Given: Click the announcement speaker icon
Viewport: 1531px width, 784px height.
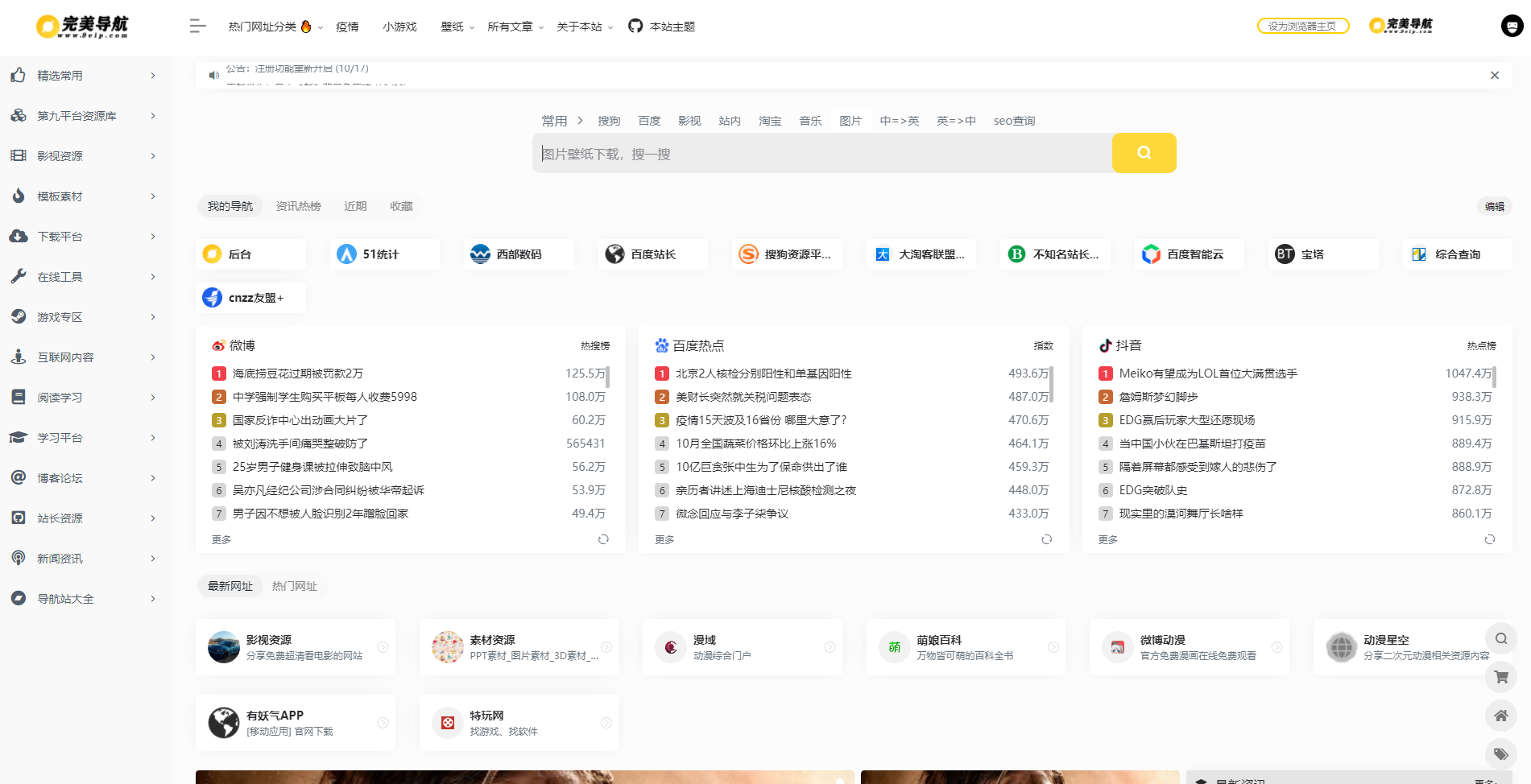Looking at the screenshot, I should point(213,76).
